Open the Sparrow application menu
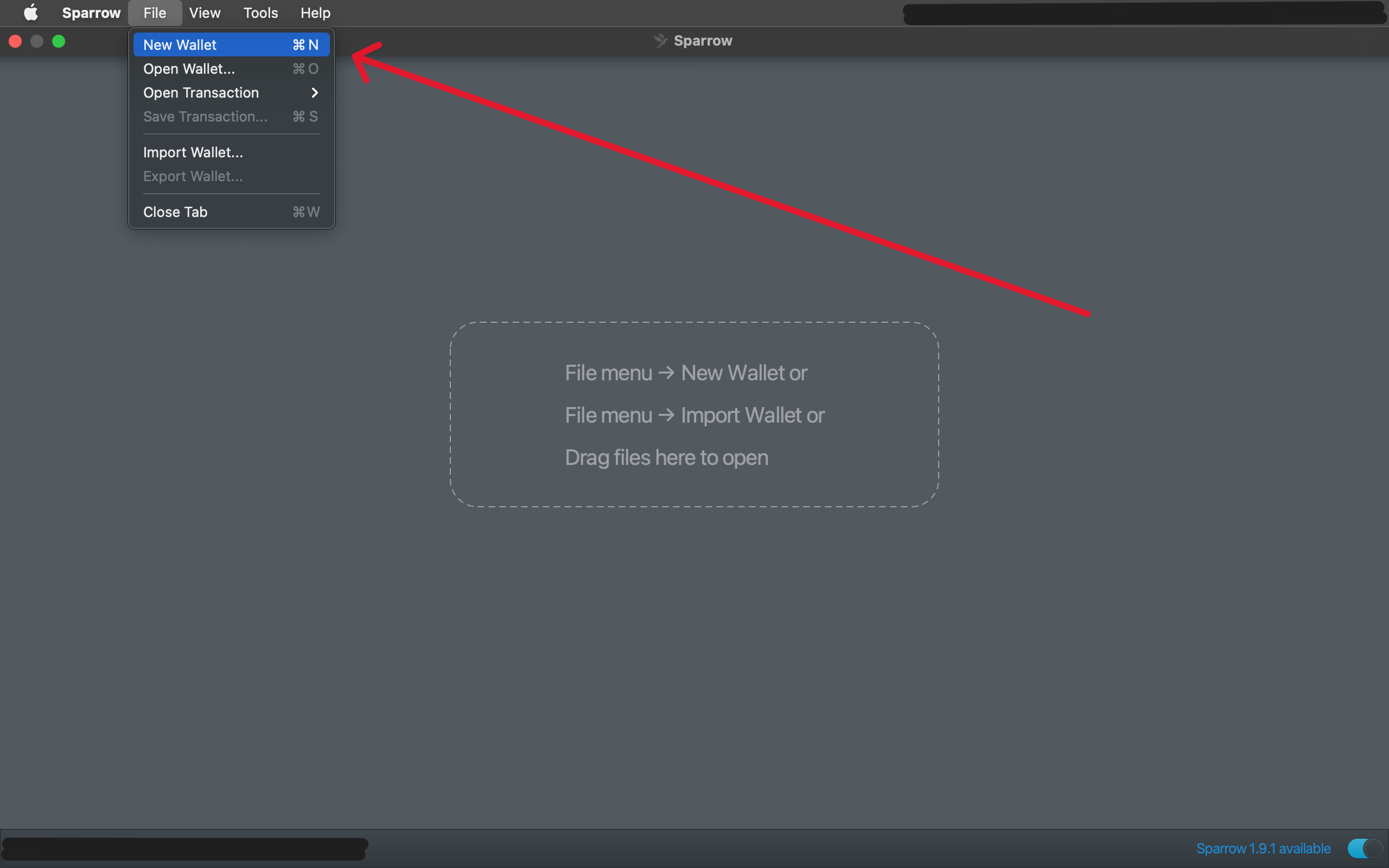1389x868 pixels. [x=91, y=12]
